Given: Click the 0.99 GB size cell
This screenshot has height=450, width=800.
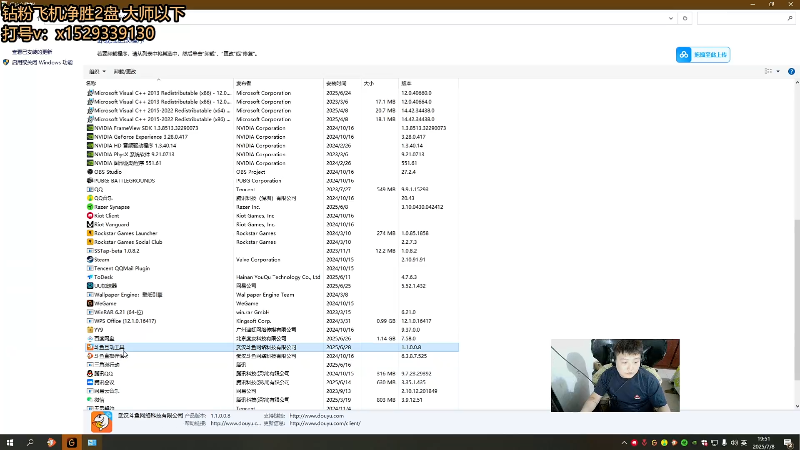Looking at the screenshot, I should (386, 321).
